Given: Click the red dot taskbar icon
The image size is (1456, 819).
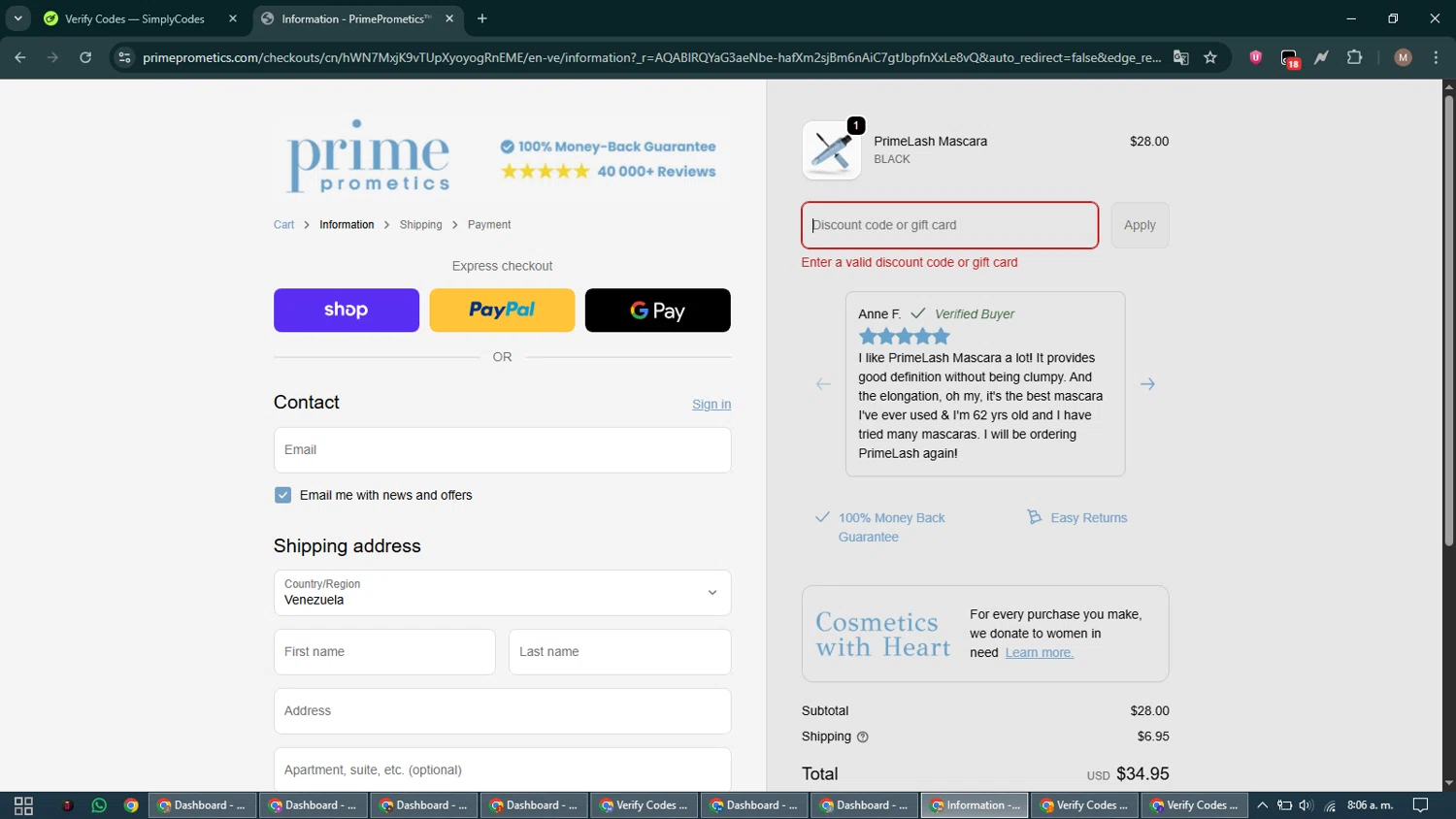Looking at the screenshot, I should tap(67, 805).
